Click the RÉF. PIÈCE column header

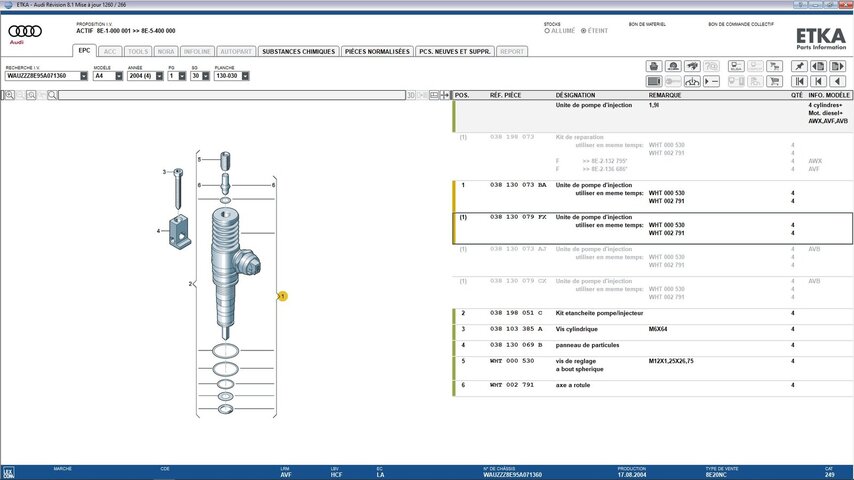point(505,95)
